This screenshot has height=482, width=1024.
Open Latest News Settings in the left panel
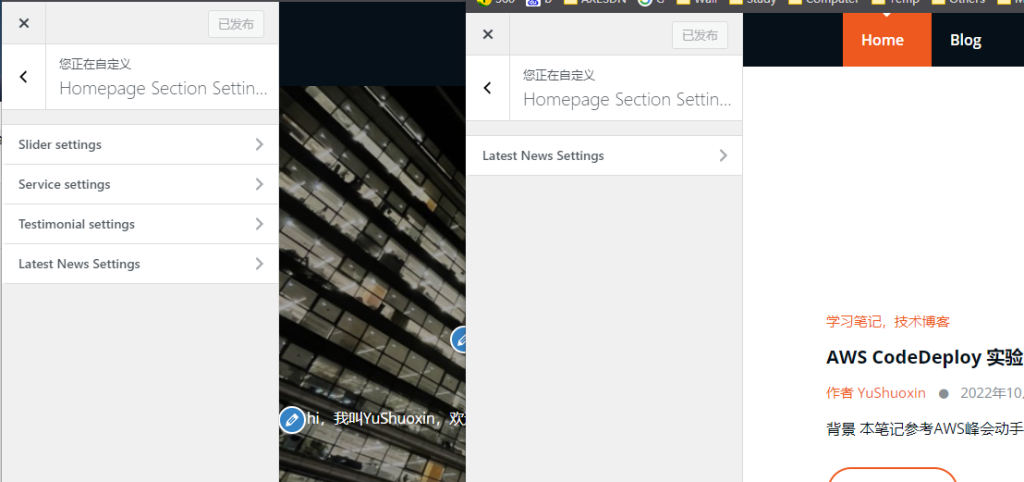(80, 265)
